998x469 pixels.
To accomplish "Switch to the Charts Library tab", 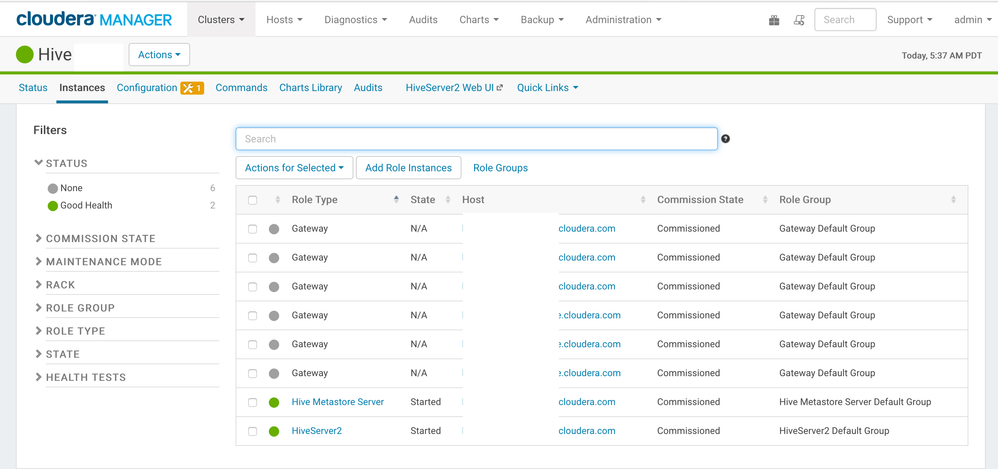I will click(310, 88).
